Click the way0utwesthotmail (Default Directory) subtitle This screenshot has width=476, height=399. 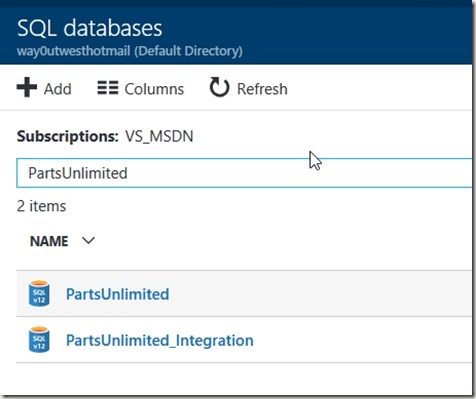[x=130, y=51]
